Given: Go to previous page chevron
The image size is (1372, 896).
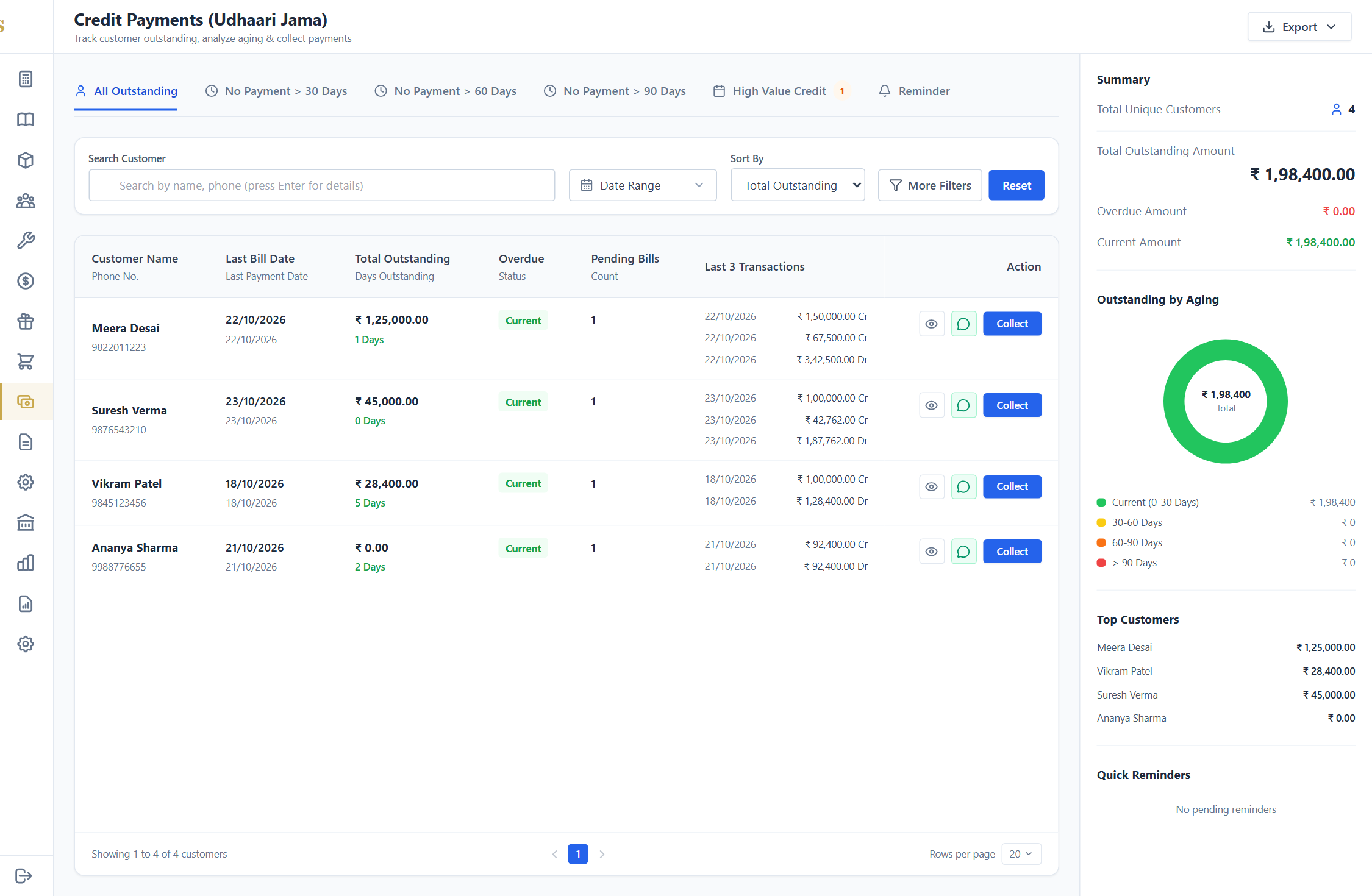Looking at the screenshot, I should click(x=555, y=854).
